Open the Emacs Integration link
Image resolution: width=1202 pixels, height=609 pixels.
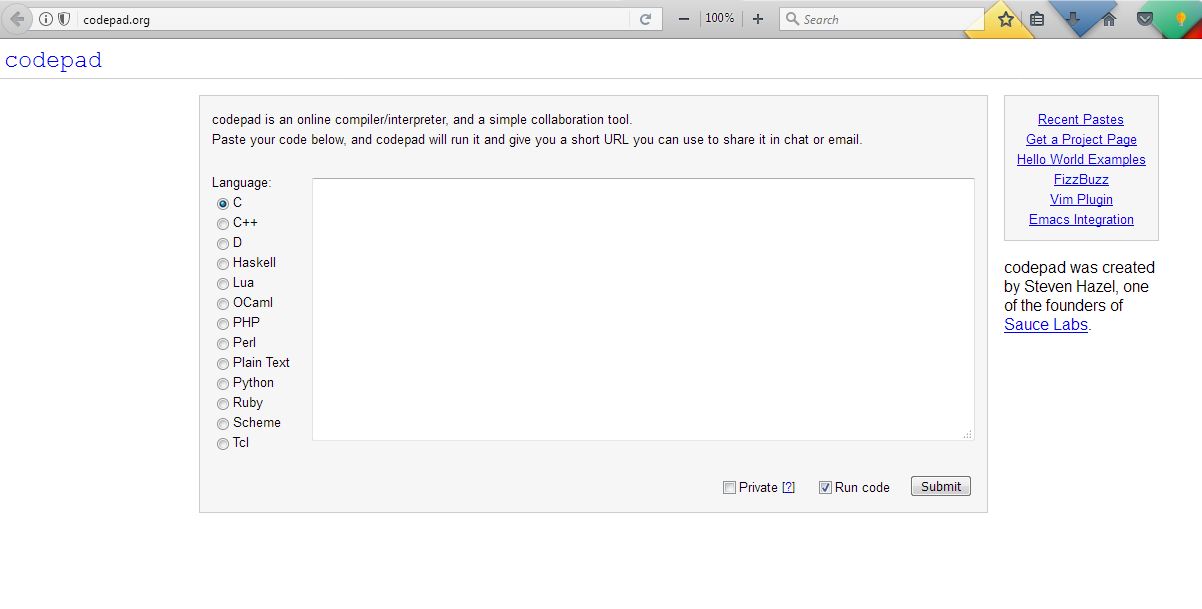pyautogui.click(x=1081, y=219)
